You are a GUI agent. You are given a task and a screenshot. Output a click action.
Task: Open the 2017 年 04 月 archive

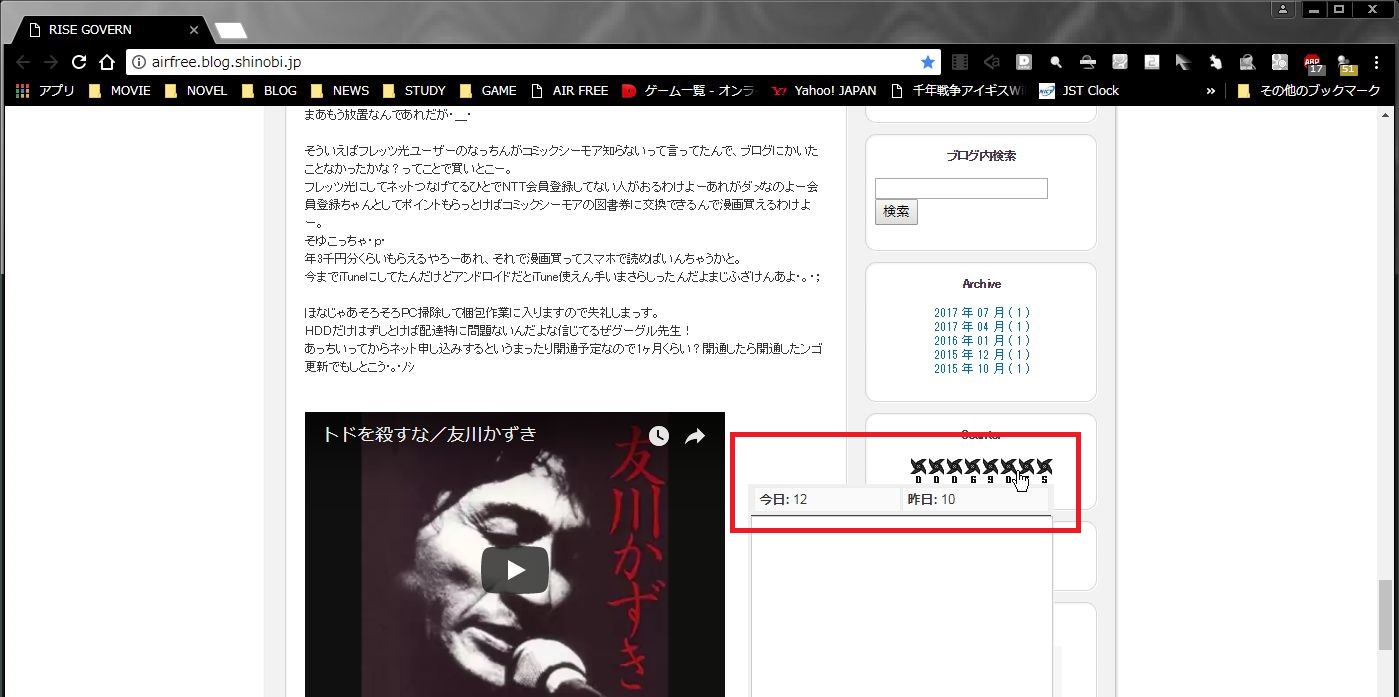pos(982,327)
